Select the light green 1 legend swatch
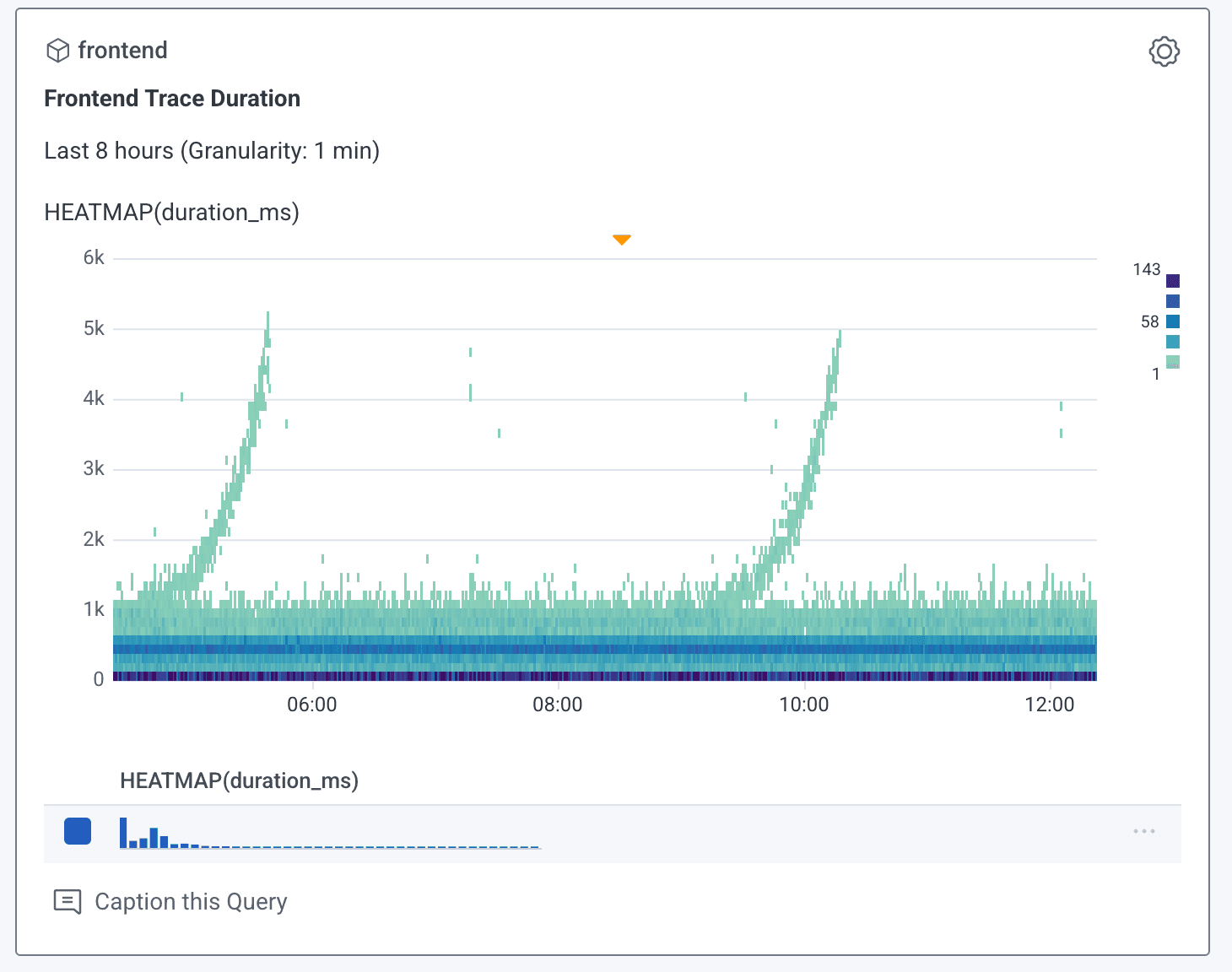The image size is (1232, 972). point(1172,362)
